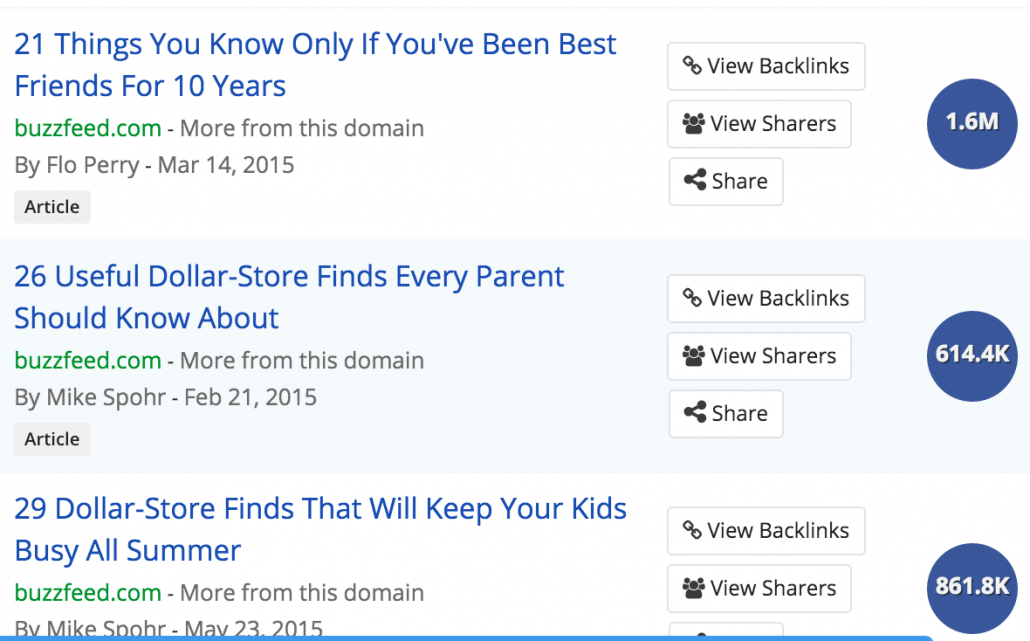Open the '21 Things You Know' article link
1030x641 pixels.
pos(315,65)
